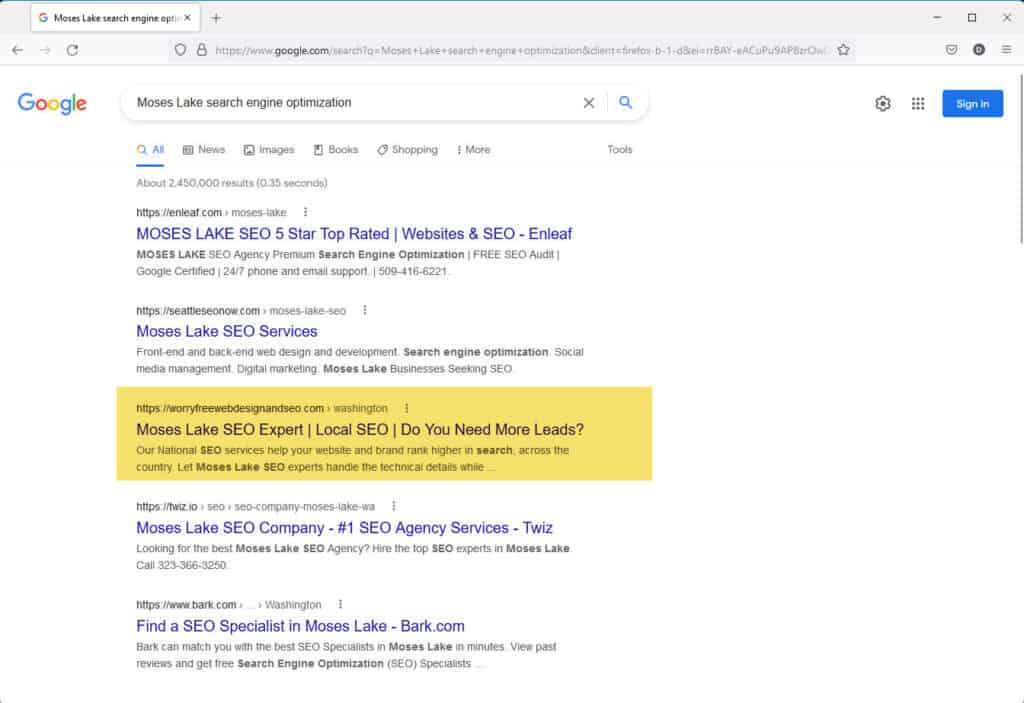Image resolution: width=1024 pixels, height=703 pixels.
Task: Open Twiz SEO Company result
Action: [x=344, y=528]
